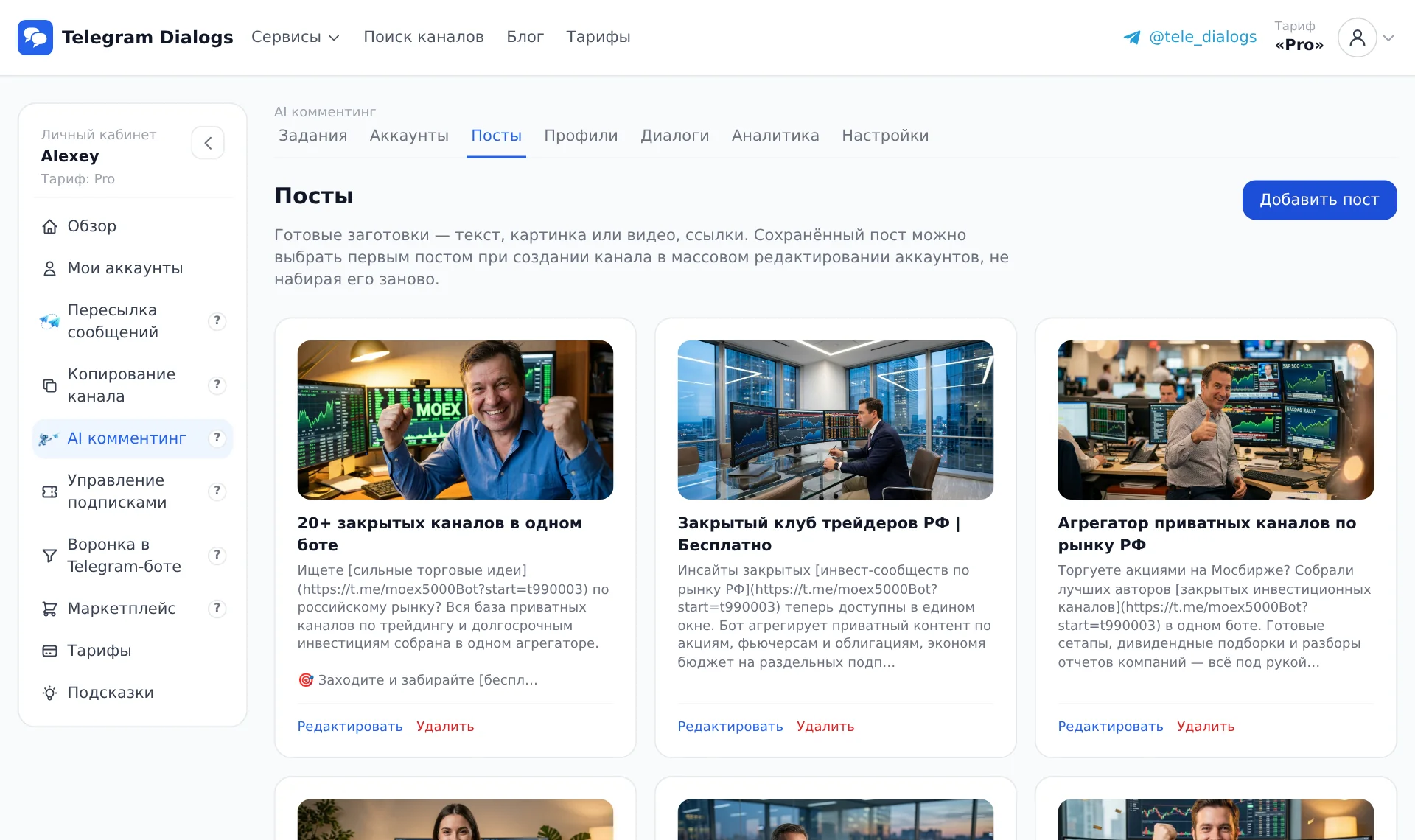Image resolution: width=1415 pixels, height=840 pixels.
Task: Click the Маркетплейс cart icon
Action: pyautogui.click(x=49, y=609)
